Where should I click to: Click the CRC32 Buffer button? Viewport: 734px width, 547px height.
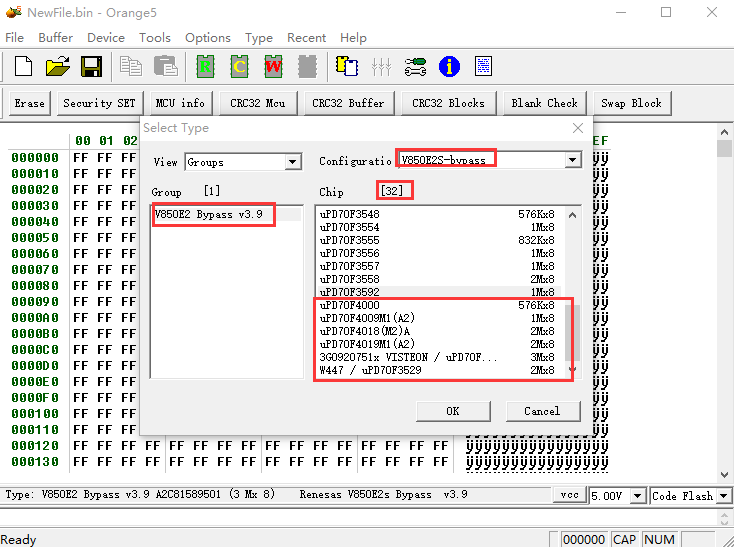click(349, 103)
